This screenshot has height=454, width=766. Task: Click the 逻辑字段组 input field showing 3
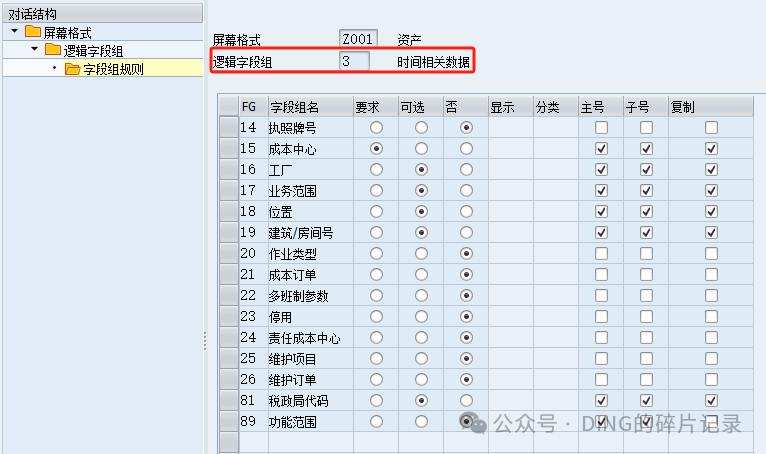354,62
